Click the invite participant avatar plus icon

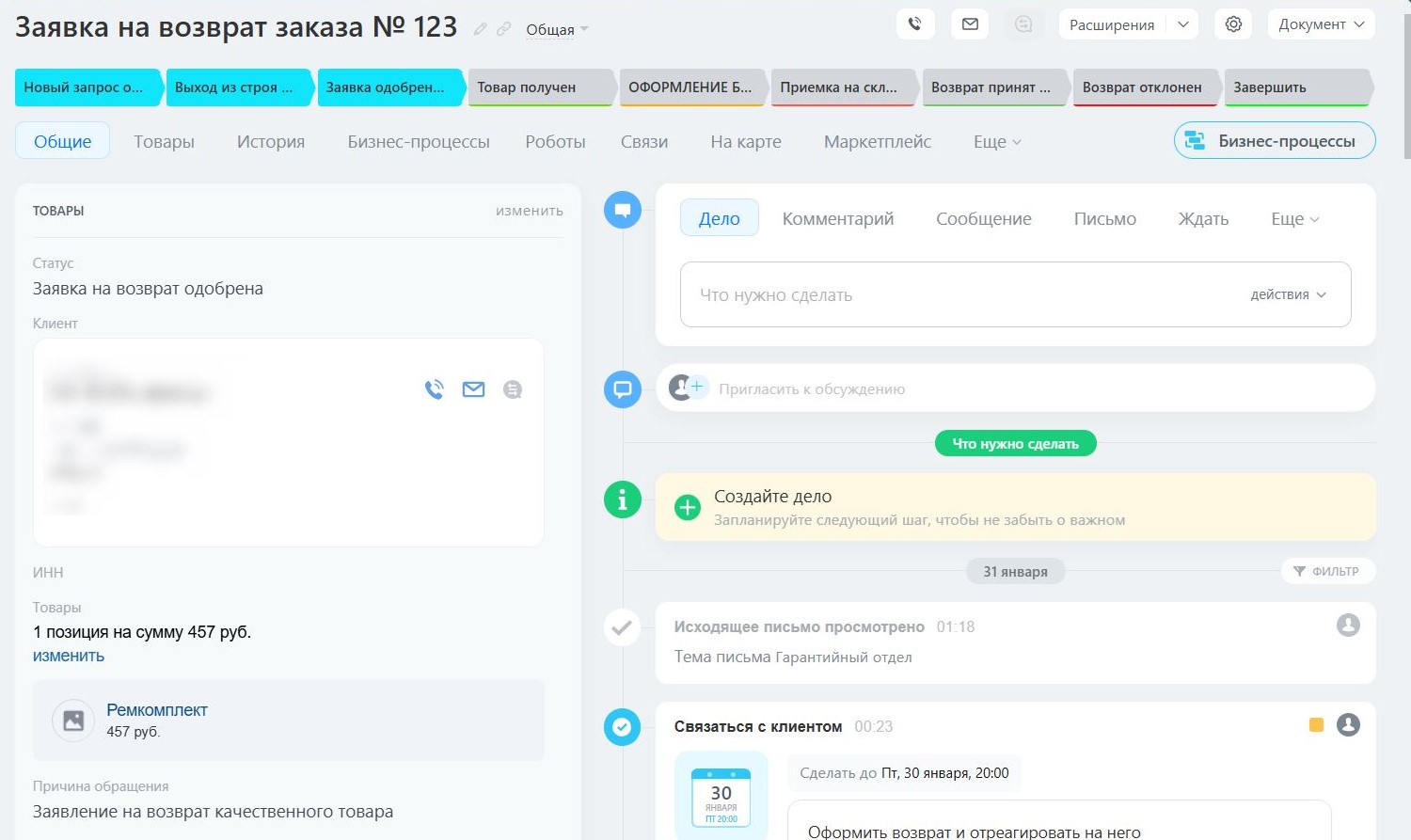click(688, 387)
